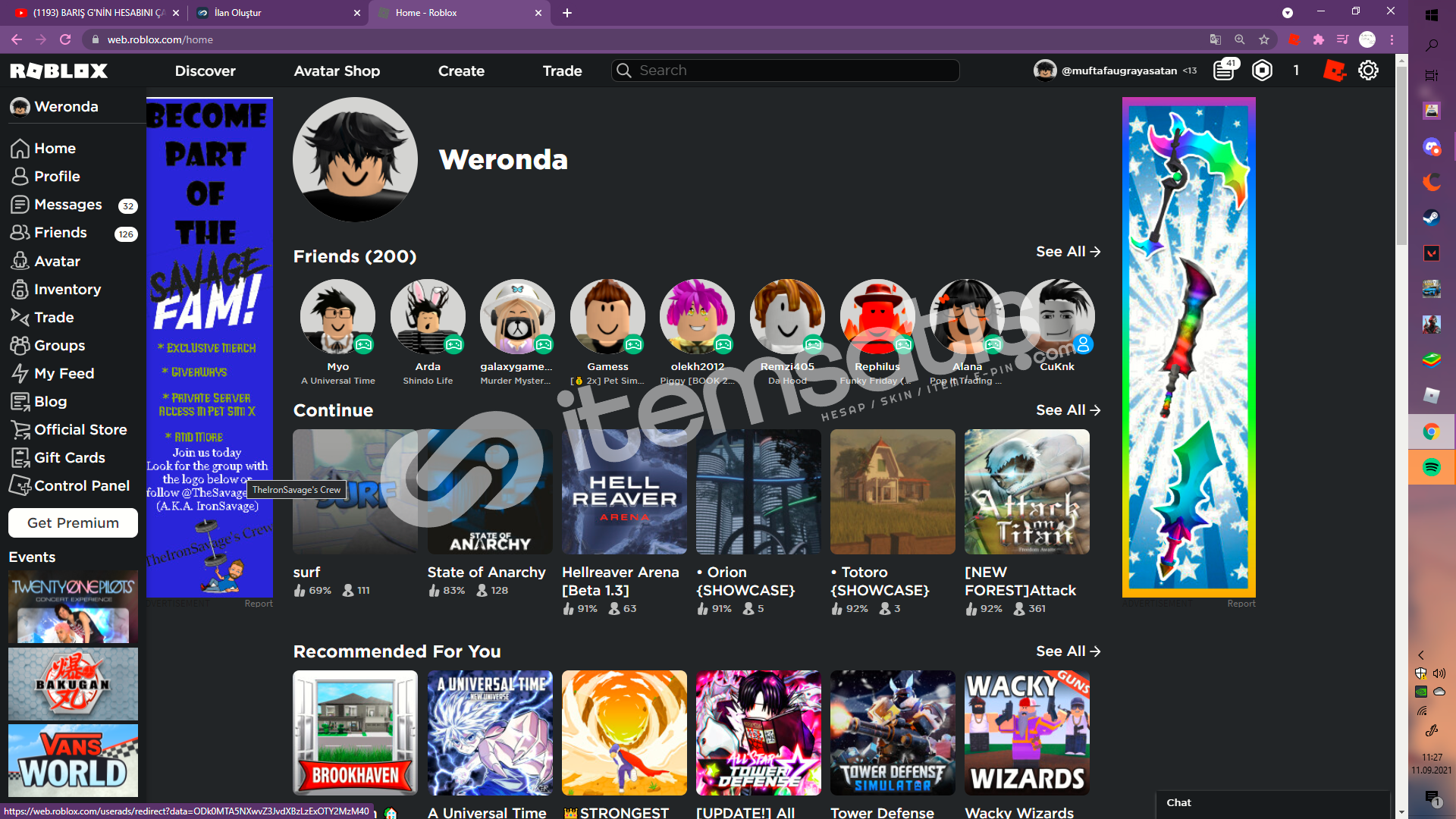Screen dimensions: 1456x819
Task: Open See All for Friends
Action: (1068, 252)
